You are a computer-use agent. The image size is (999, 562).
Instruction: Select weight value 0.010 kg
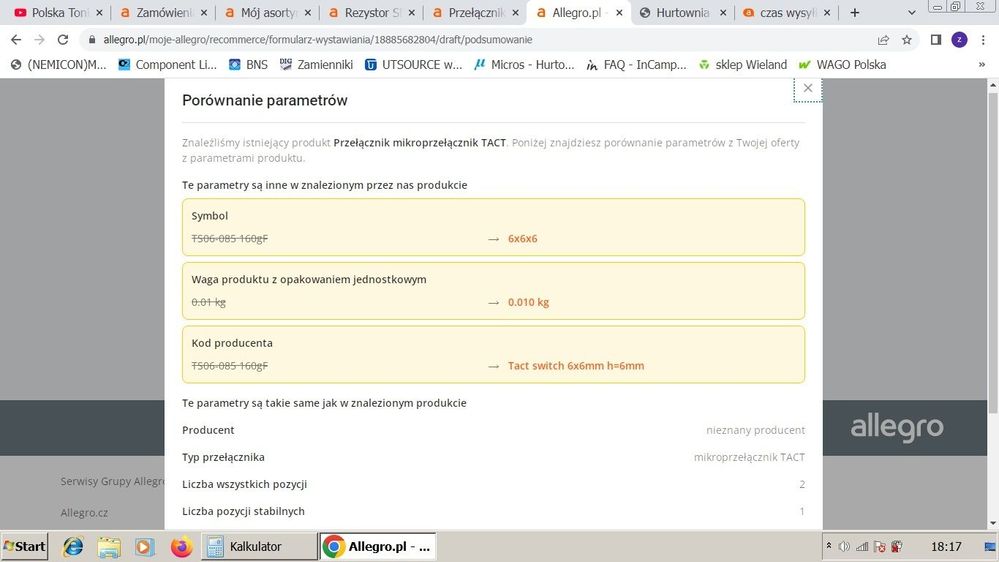528,302
